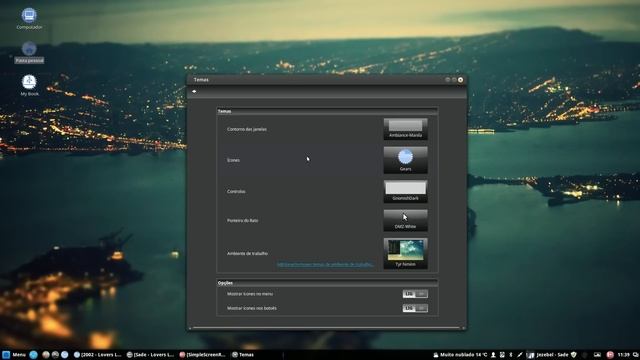Go back using the arrow in Temas window
The width and height of the screenshot is (640, 360).
pos(194,91)
